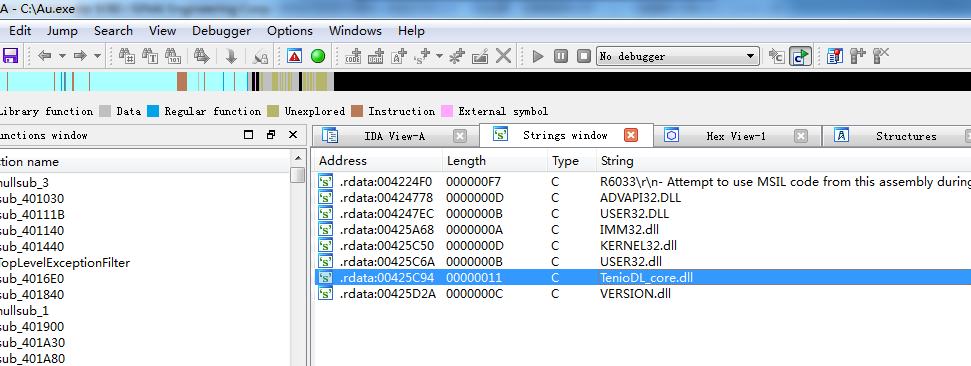This screenshot has height=366, width=971.
Task: Open the Search menu
Action: coord(113,31)
